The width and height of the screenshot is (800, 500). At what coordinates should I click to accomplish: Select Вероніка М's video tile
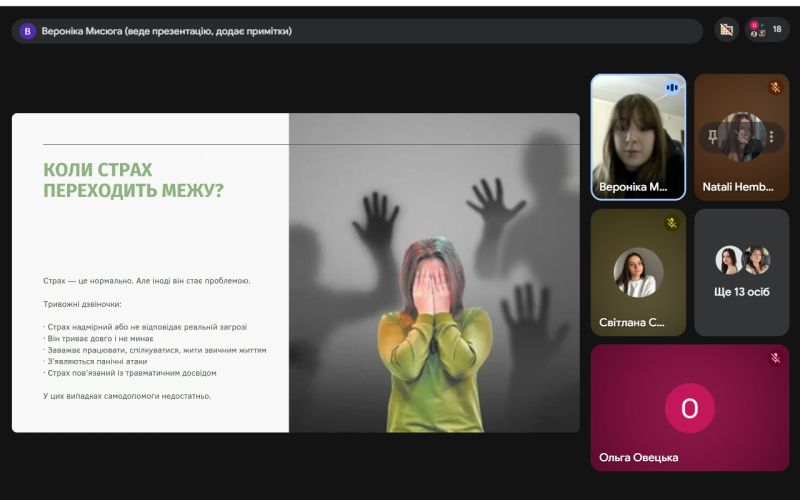(638, 137)
